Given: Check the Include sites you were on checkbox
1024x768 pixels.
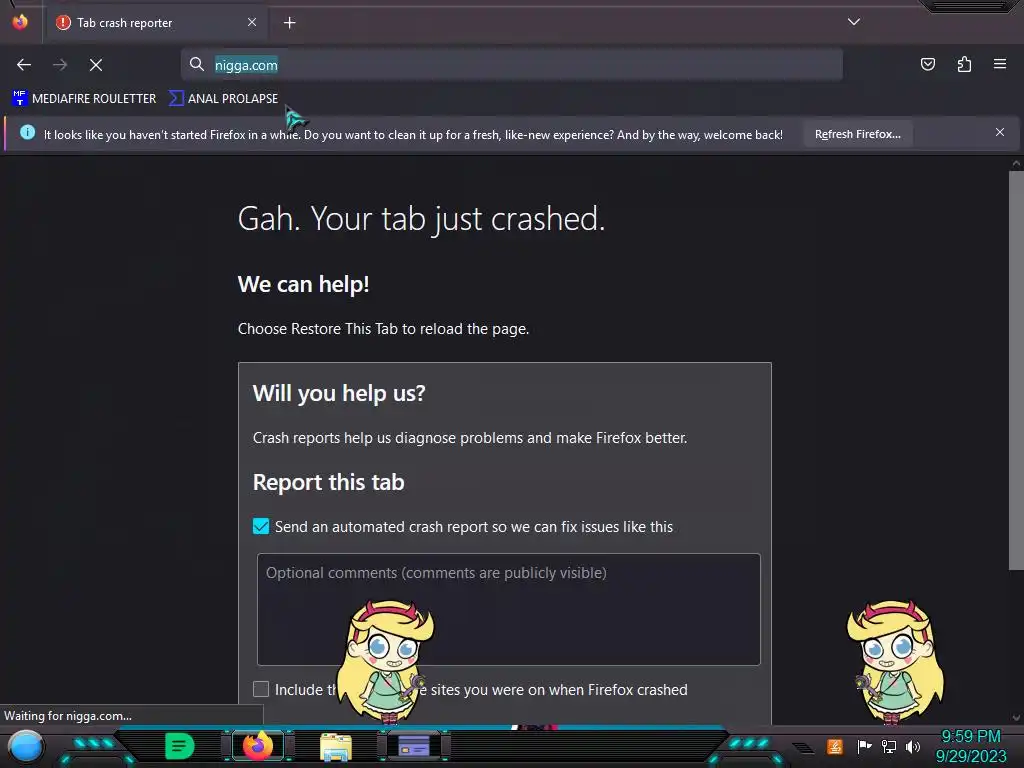Looking at the screenshot, I should pyautogui.click(x=261, y=689).
